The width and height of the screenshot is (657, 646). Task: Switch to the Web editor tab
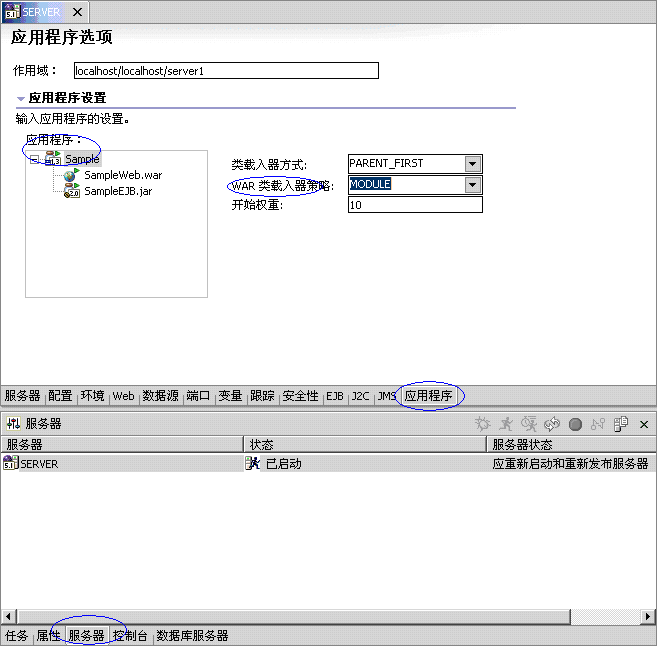123,395
